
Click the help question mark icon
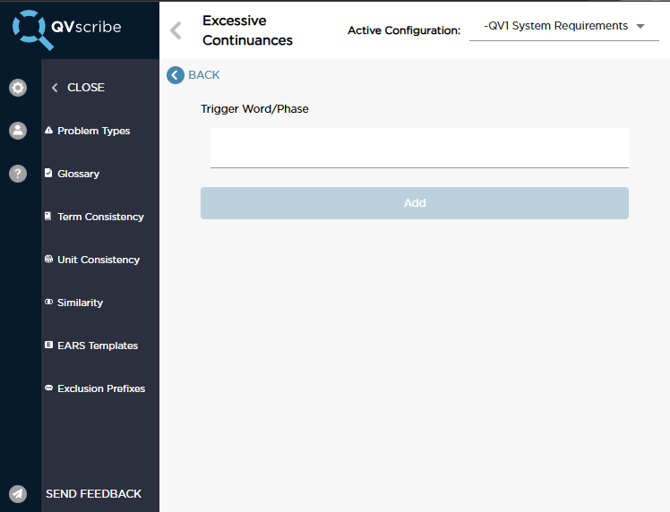coord(18,174)
